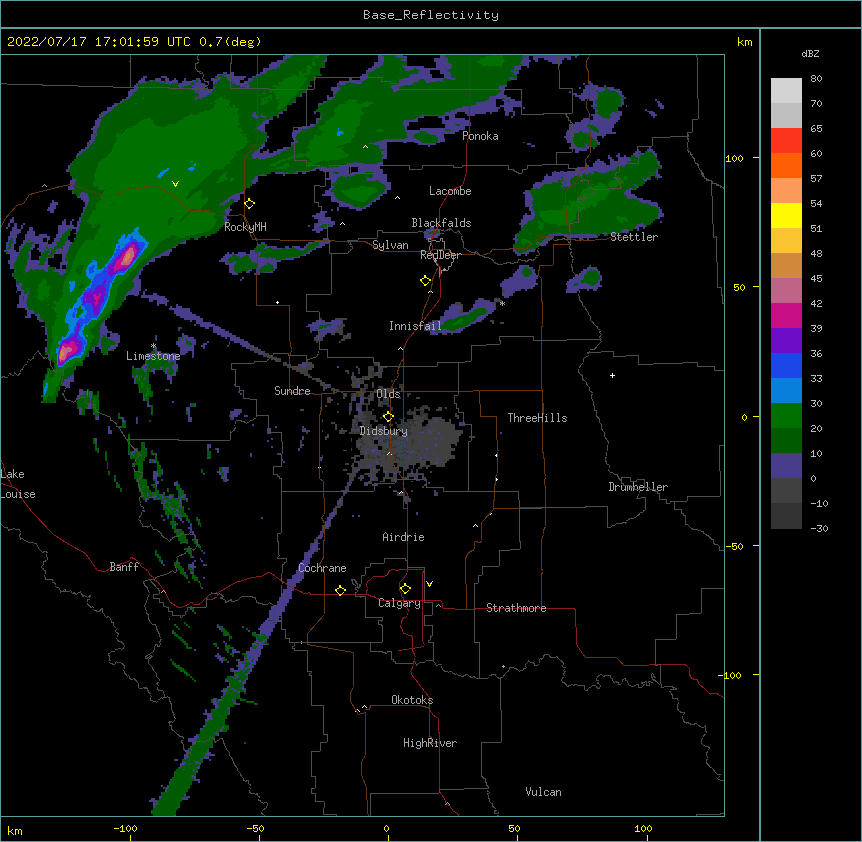
Task: Select the white plus marker north of Drumheller
Action: [612, 375]
